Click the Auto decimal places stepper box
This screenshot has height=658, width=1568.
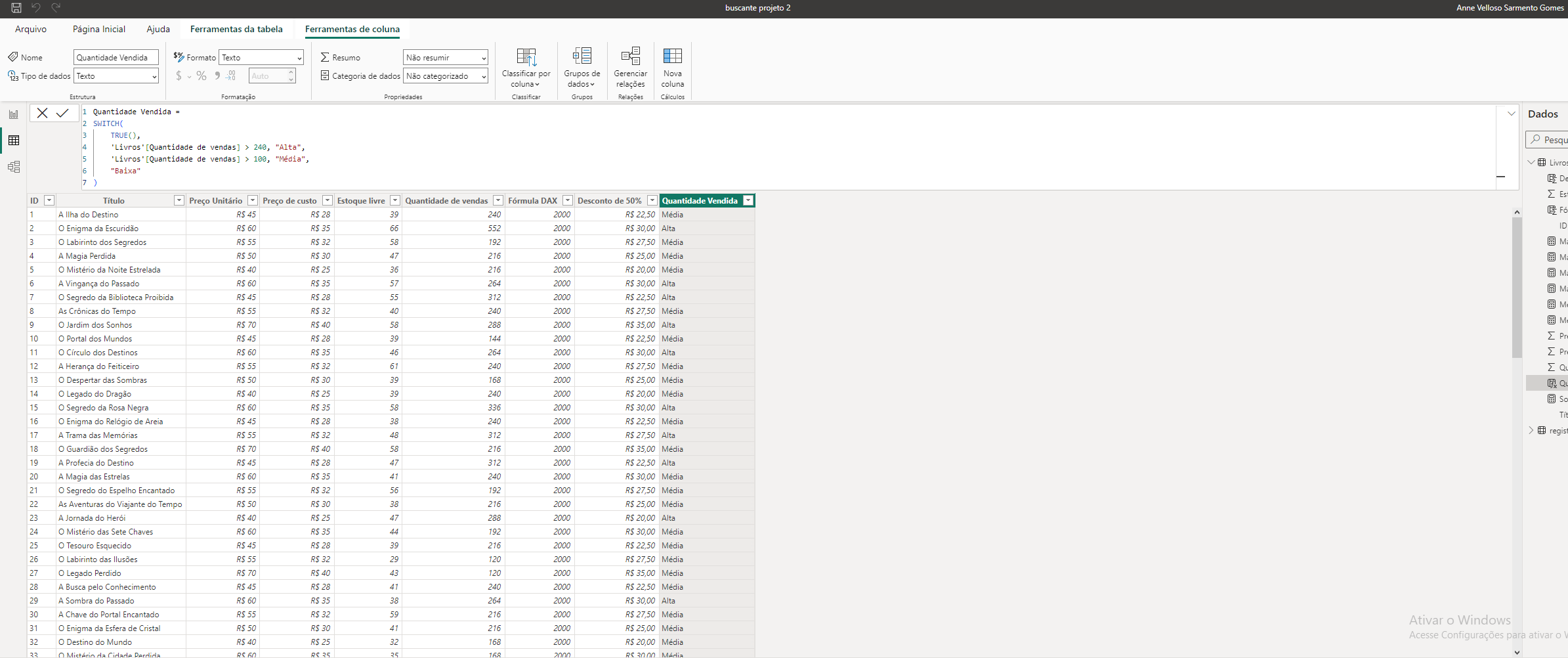(272, 76)
